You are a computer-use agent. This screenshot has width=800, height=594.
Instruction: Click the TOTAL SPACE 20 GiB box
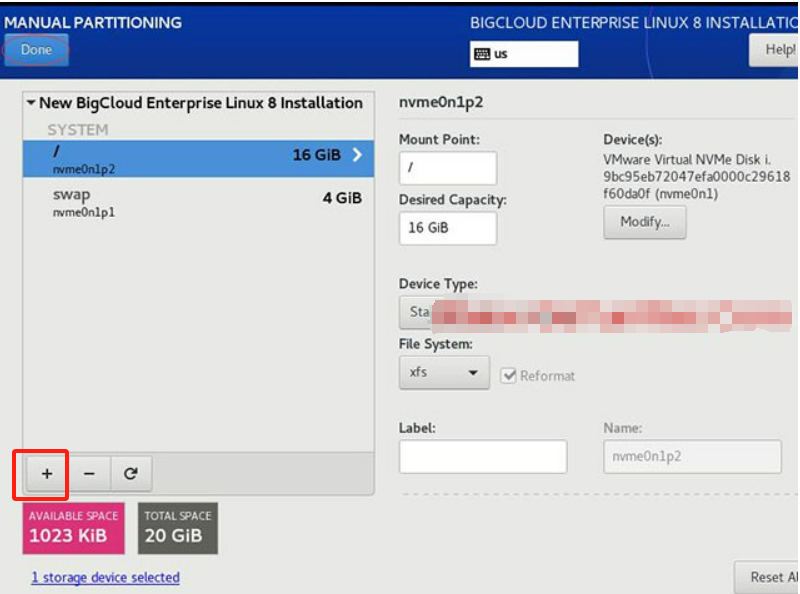coord(178,528)
